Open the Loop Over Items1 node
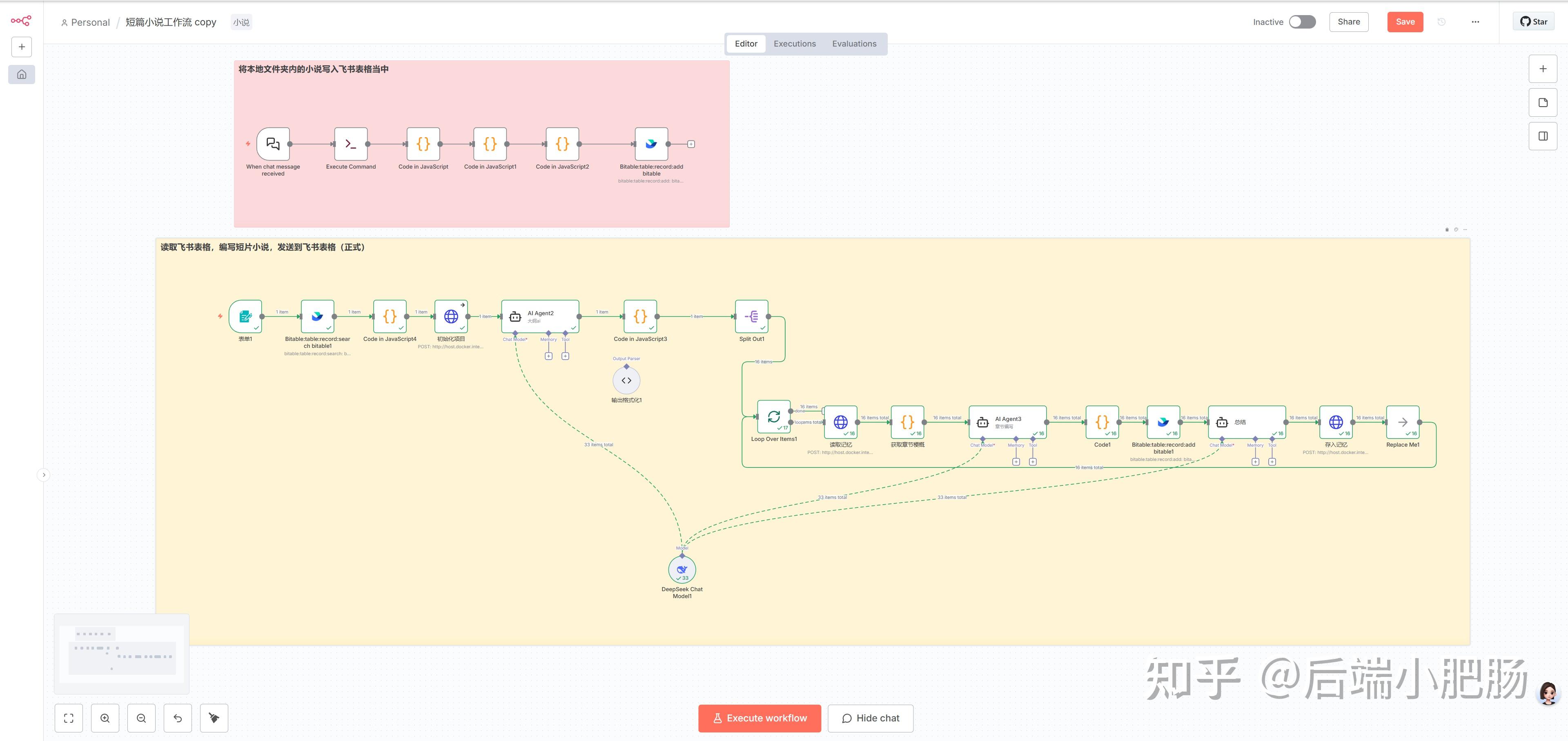Image resolution: width=1568 pixels, height=741 pixels. tap(774, 417)
